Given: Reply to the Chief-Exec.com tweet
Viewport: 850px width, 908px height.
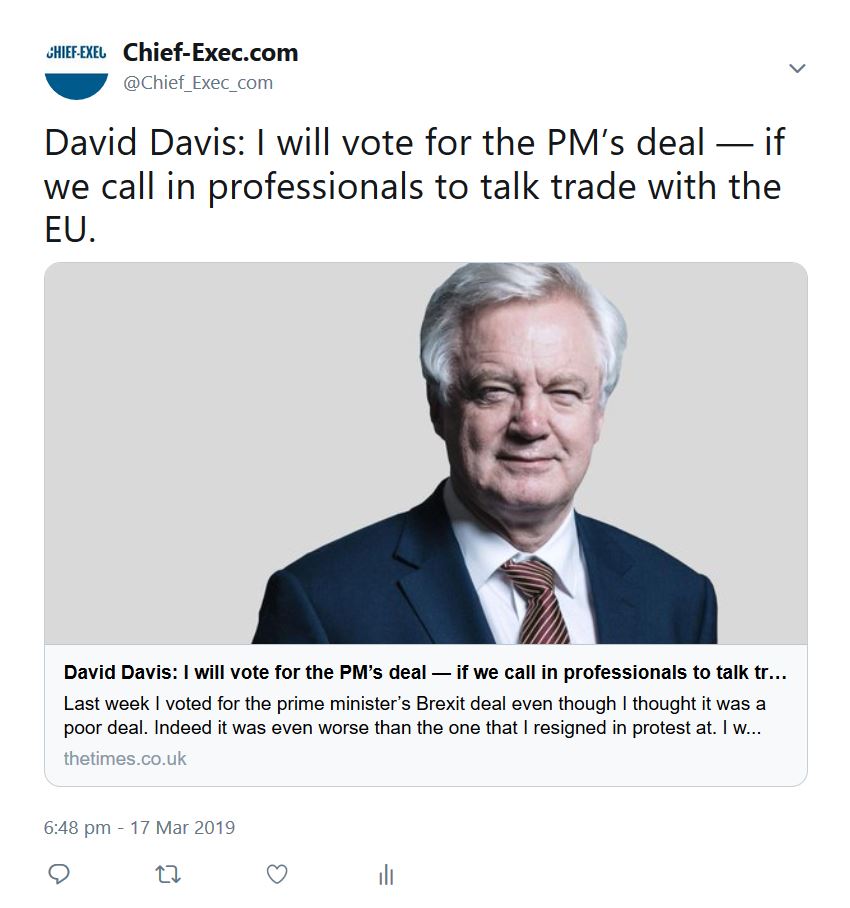Looking at the screenshot, I should point(59,874).
